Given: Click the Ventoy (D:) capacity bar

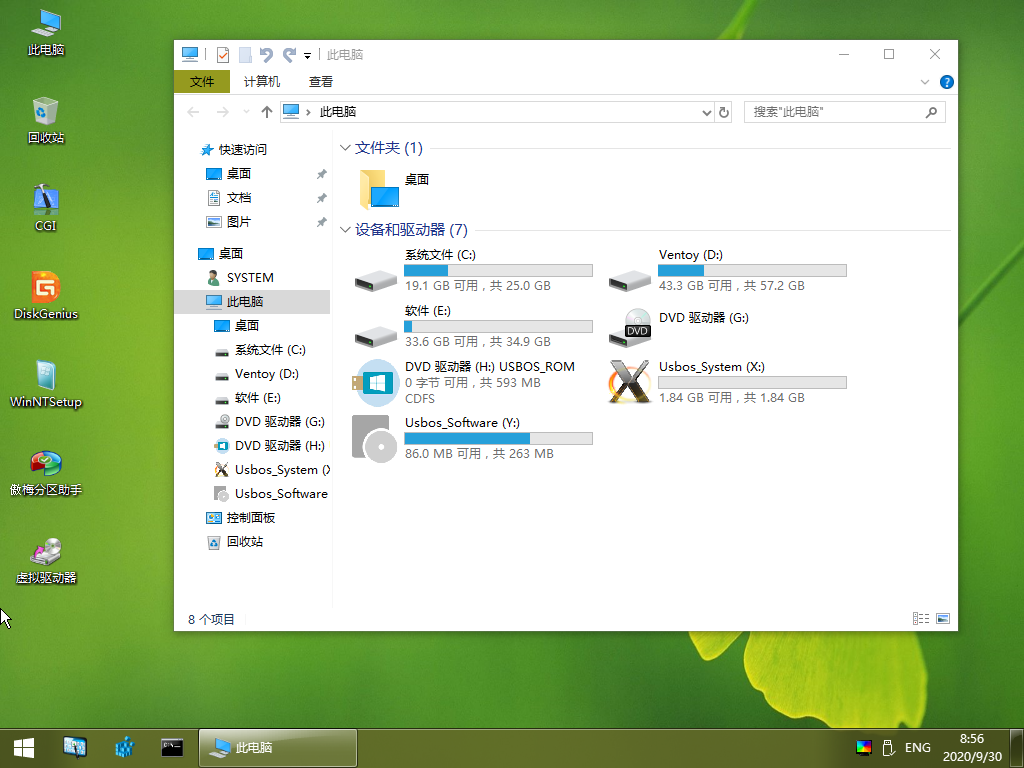Looking at the screenshot, I should pyautogui.click(x=752, y=271).
